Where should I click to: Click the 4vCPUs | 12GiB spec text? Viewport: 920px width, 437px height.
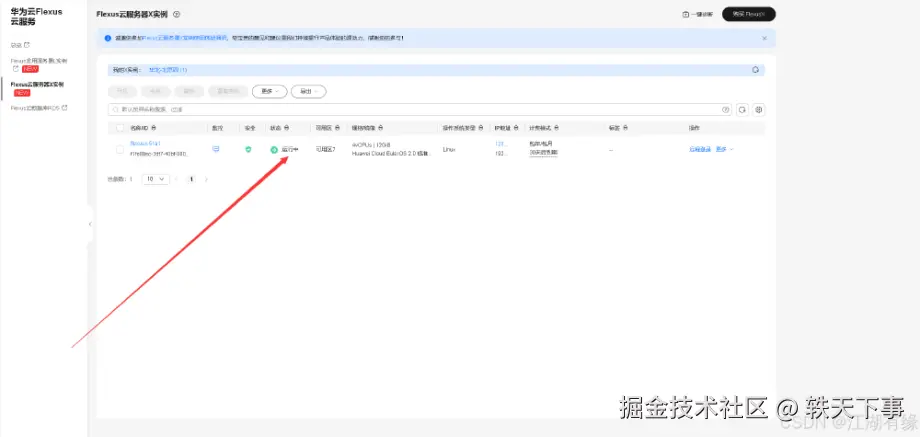click(371, 144)
